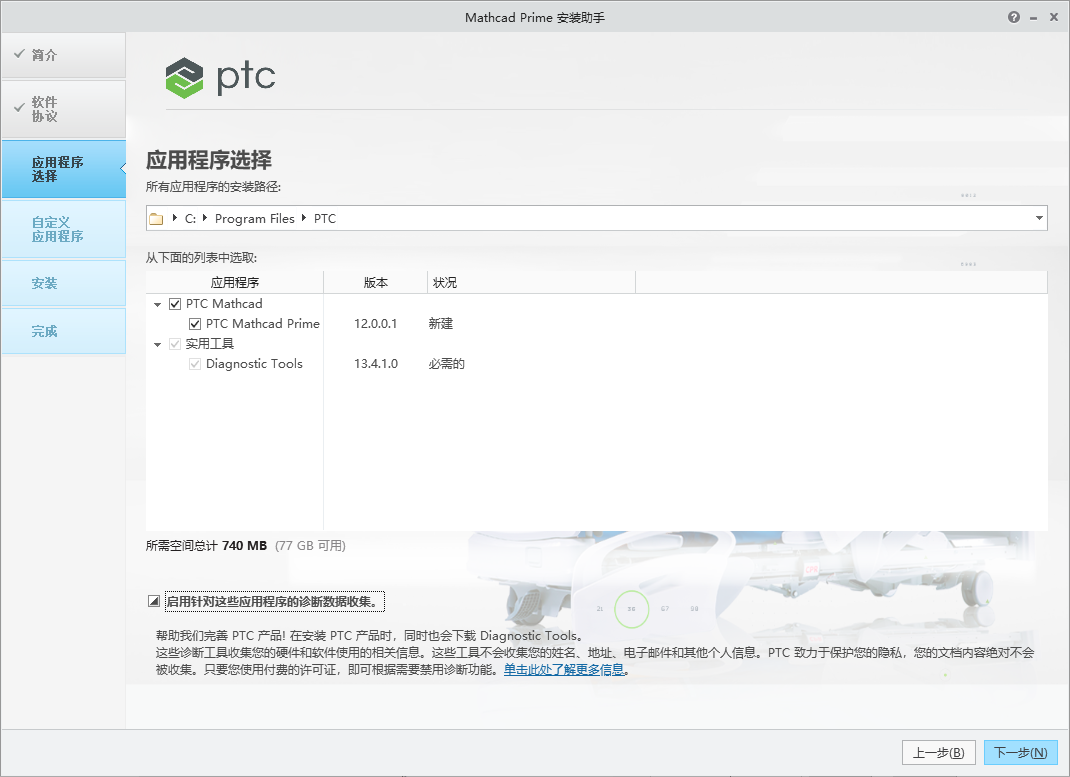This screenshot has width=1070, height=777.
Task: Click the version 13.4.1.0 cell
Action: pyautogui.click(x=375, y=364)
